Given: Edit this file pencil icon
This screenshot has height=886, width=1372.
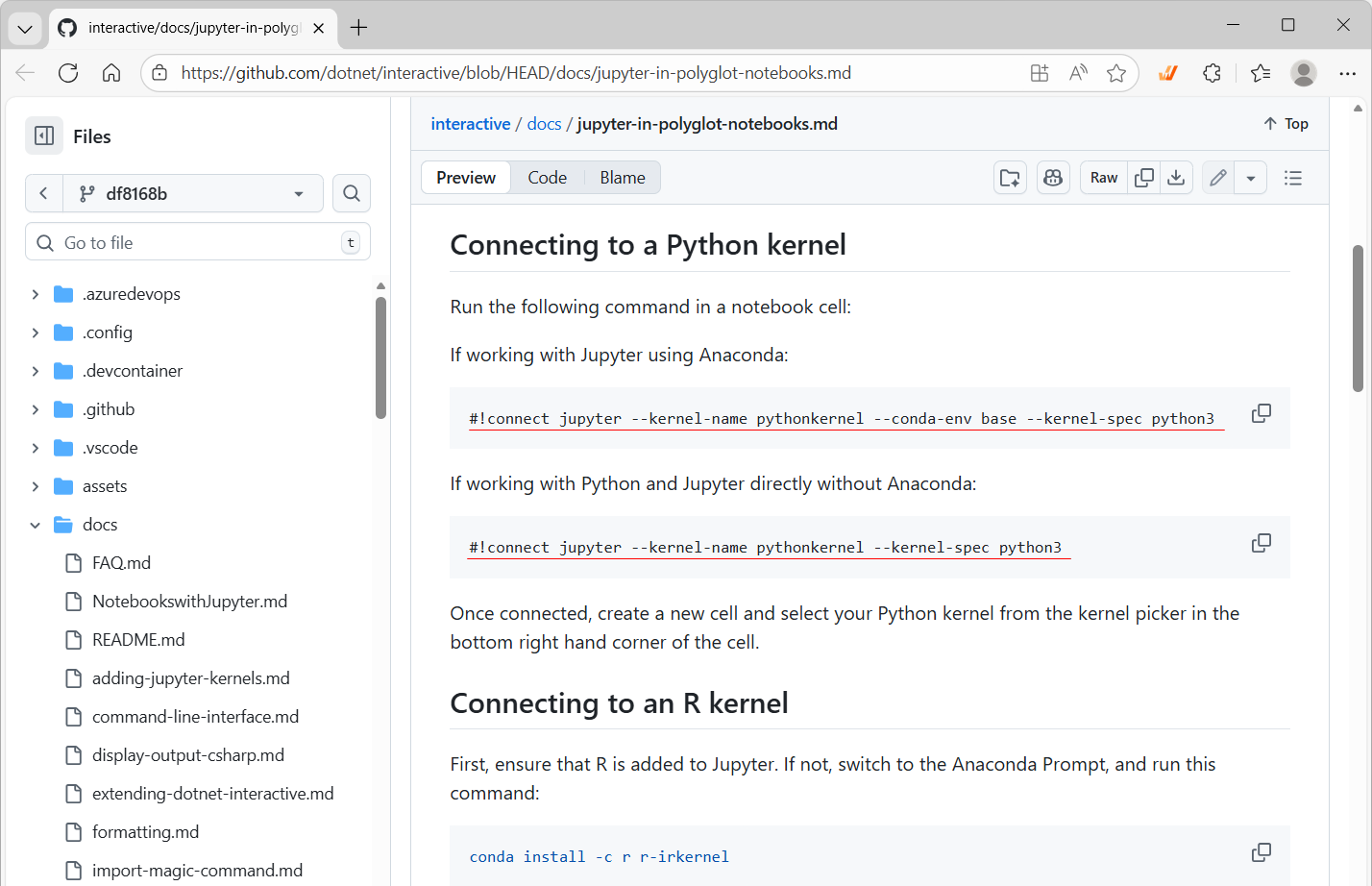Looking at the screenshot, I should (x=1218, y=178).
